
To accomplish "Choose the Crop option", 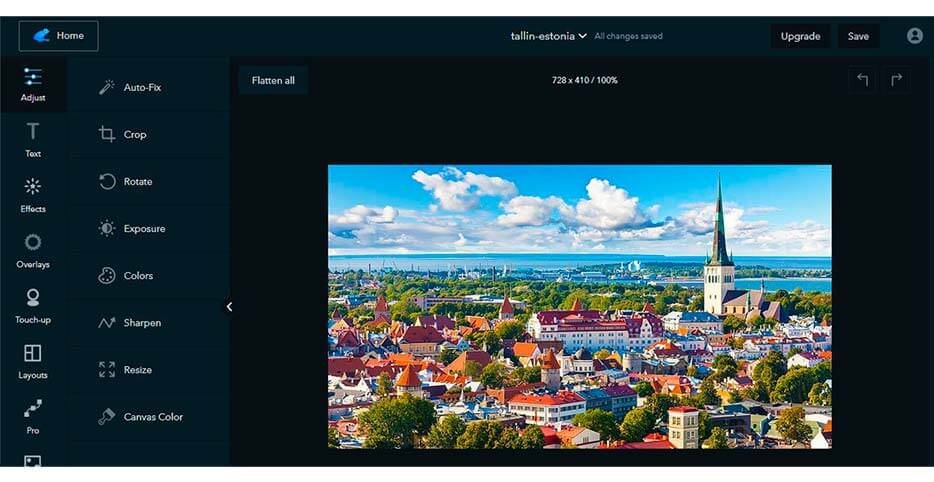I will (x=134, y=135).
